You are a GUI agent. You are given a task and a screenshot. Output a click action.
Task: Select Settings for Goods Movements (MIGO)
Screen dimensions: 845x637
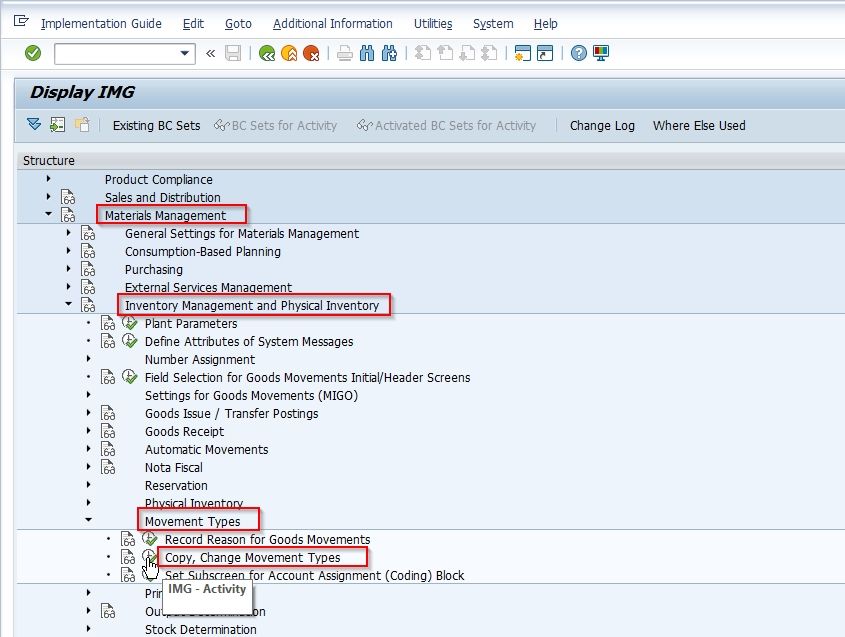(x=251, y=396)
